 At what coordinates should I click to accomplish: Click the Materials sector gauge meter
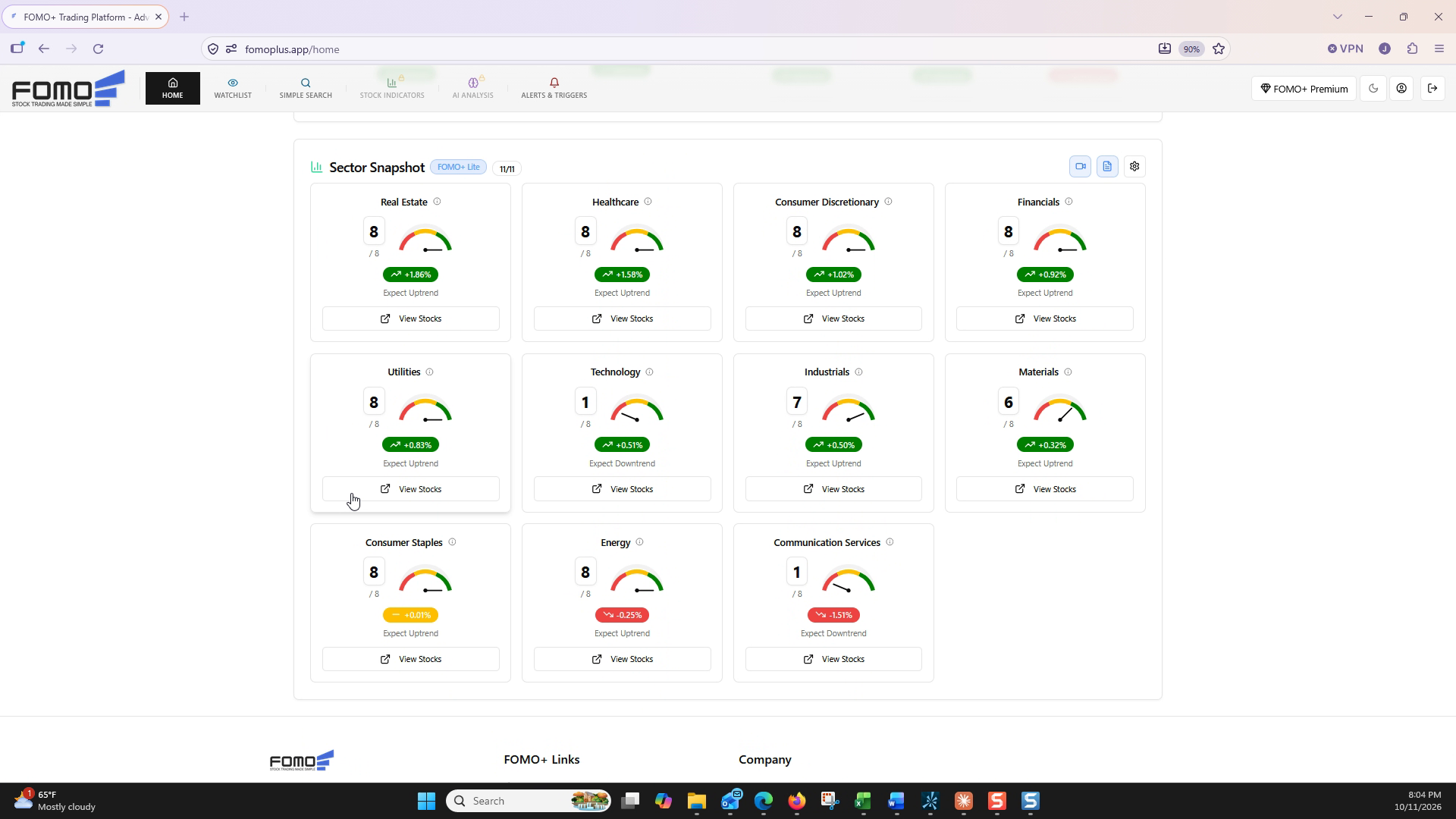(x=1060, y=409)
